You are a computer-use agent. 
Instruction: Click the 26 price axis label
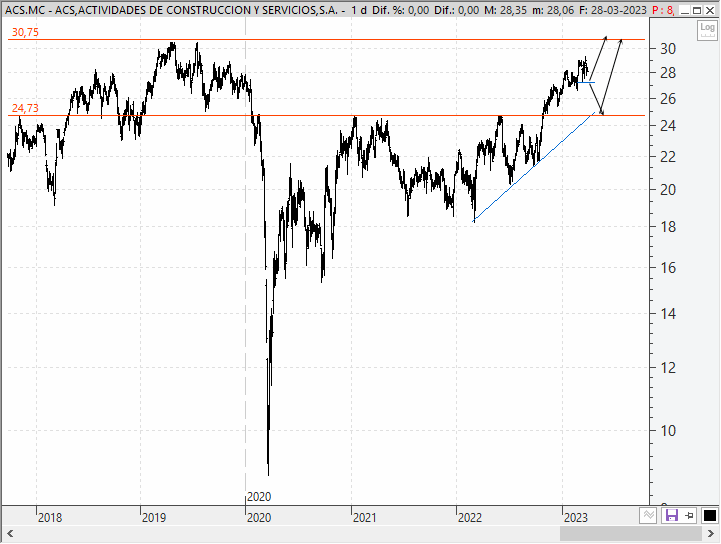point(668,98)
